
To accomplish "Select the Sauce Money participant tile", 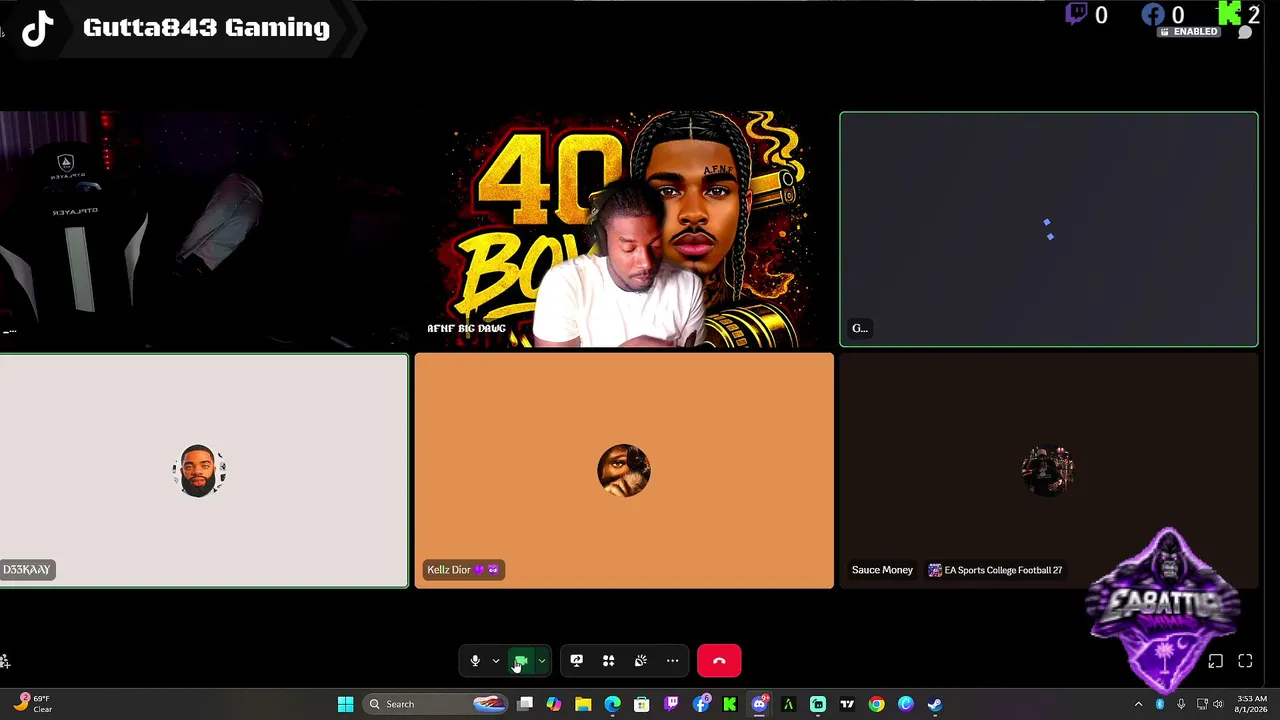I will 1048,471.
